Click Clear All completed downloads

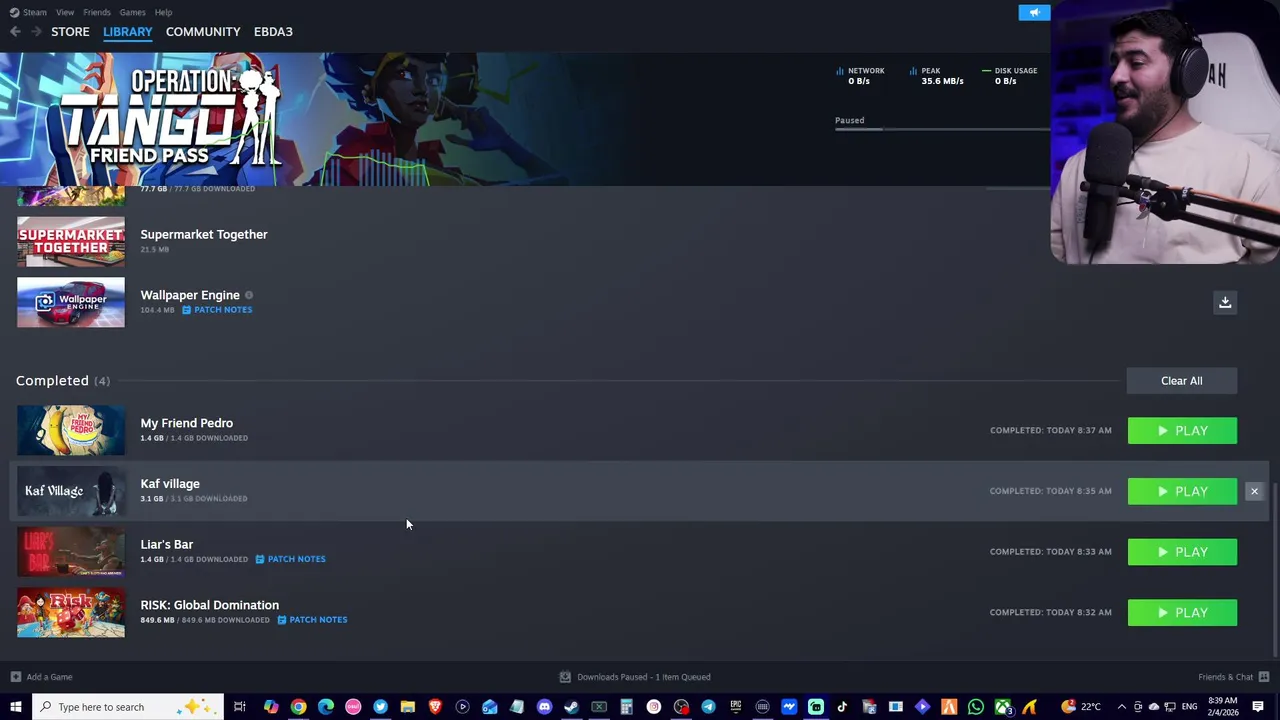1182,381
